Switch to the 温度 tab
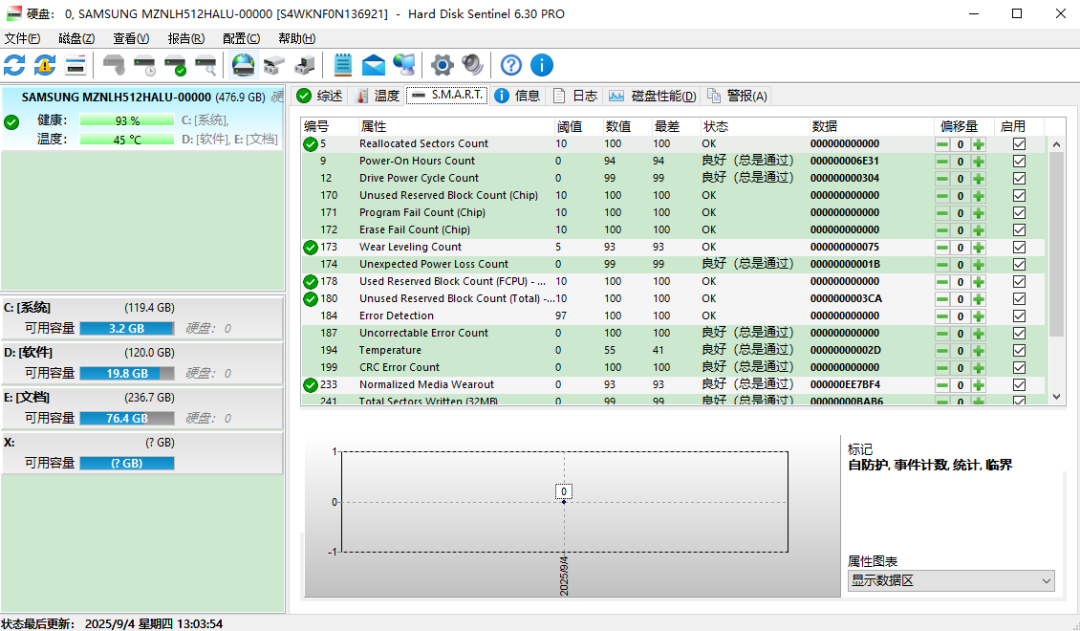The height and width of the screenshot is (631, 1080). point(377,96)
